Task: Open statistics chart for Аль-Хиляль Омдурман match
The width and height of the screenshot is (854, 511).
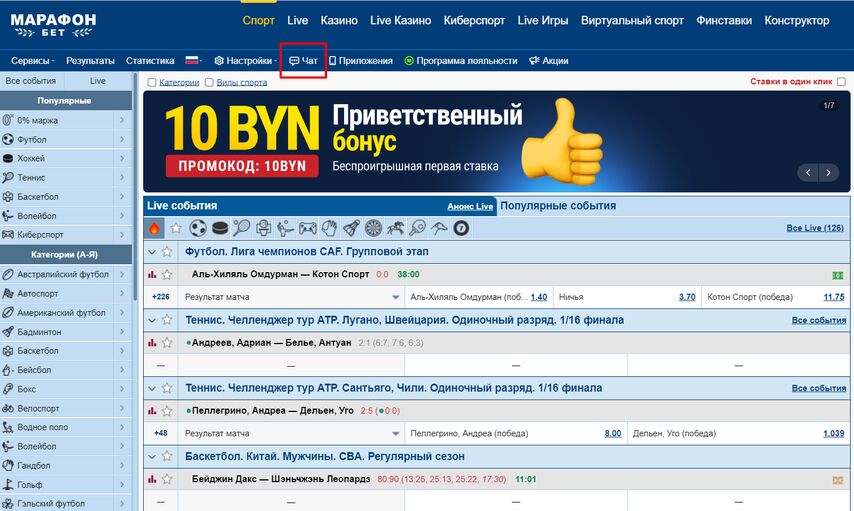Action: [152, 275]
